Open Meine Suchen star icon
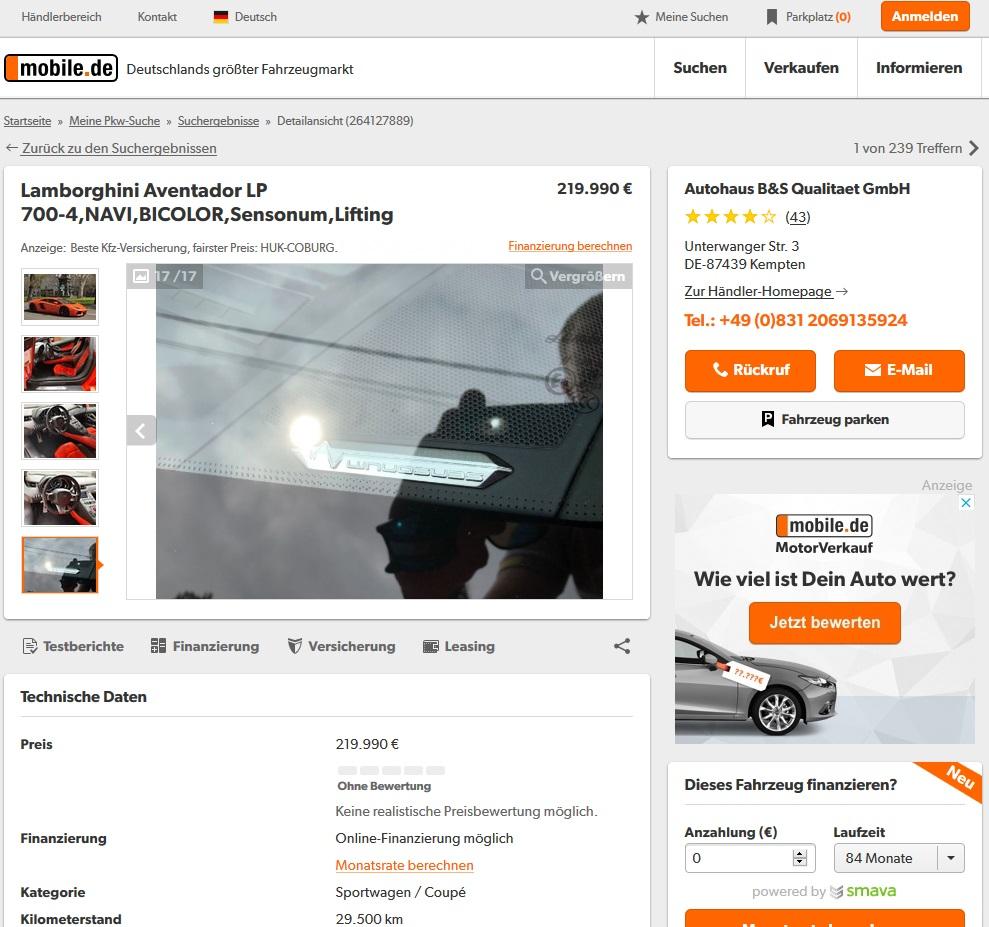 click(x=642, y=17)
